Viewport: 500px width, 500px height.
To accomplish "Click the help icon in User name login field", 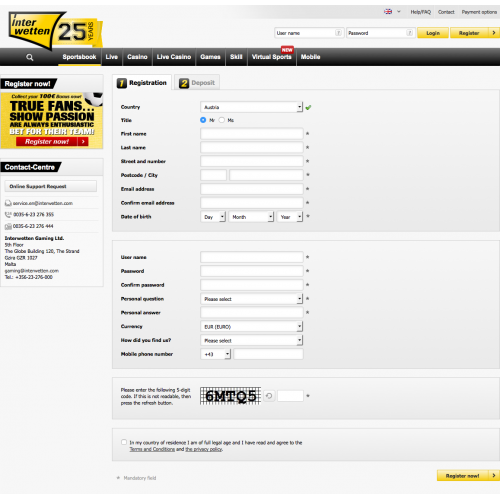I will (338, 33).
